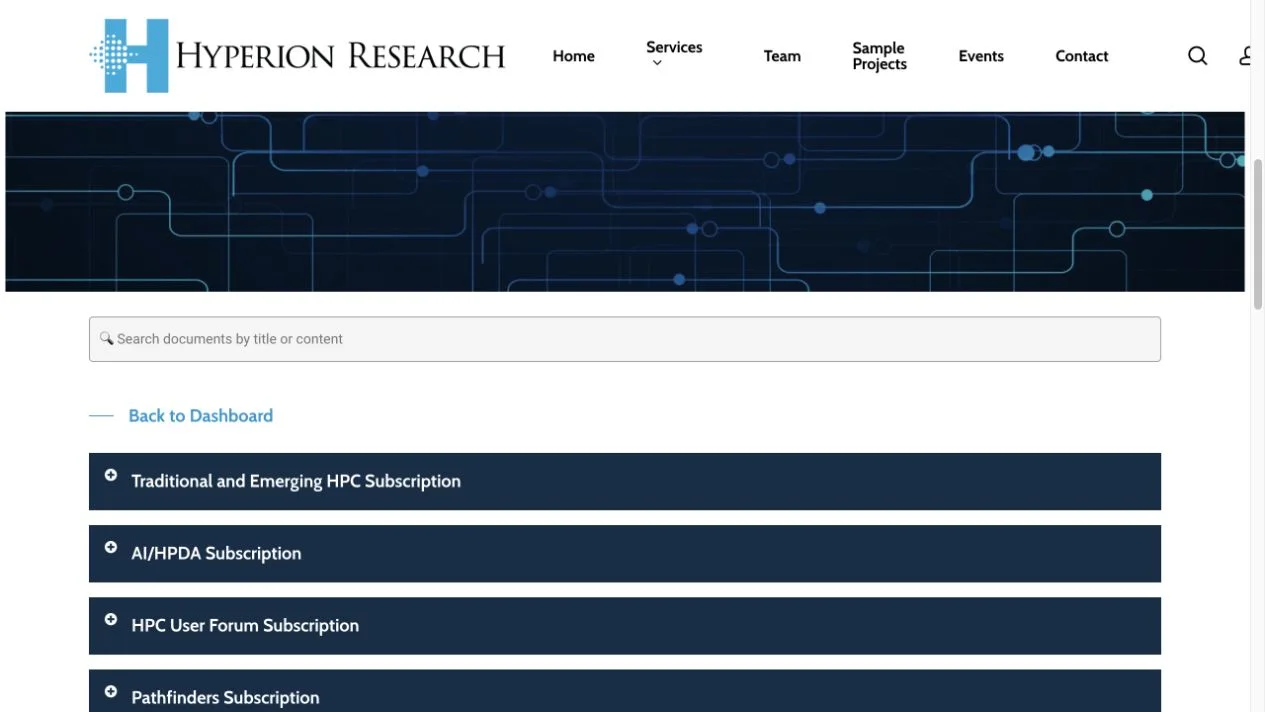Click the Hyperion Research logo
Viewport: 1265px width, 712px height.
point(297,56)
